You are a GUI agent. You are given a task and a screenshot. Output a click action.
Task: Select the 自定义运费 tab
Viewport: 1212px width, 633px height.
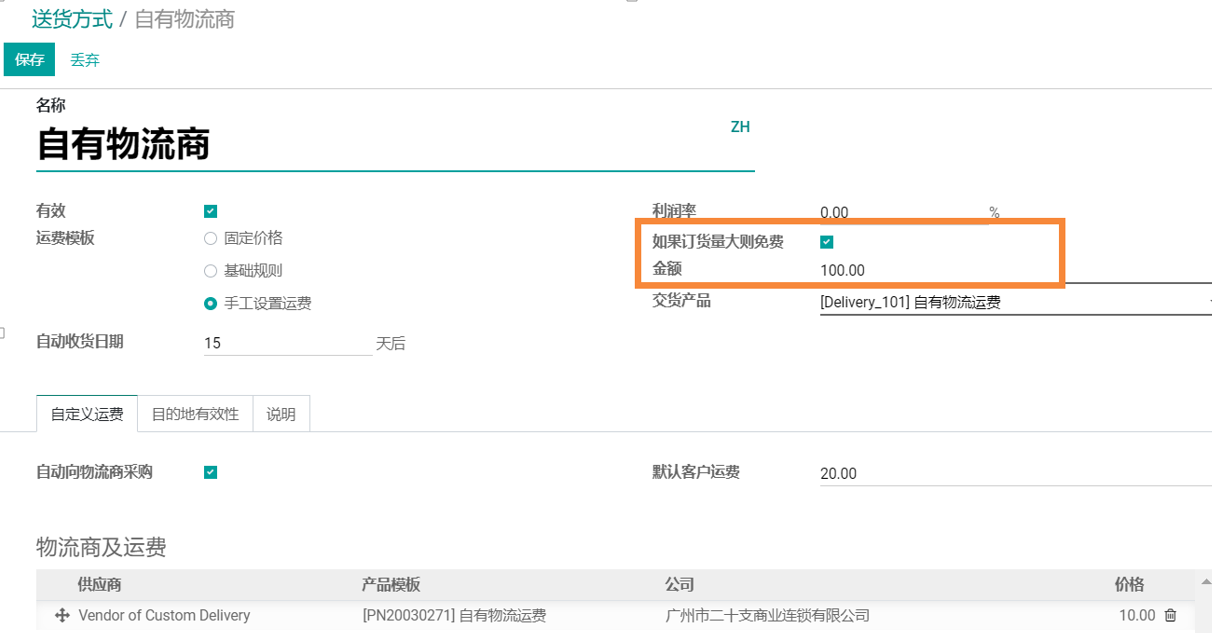87,414
